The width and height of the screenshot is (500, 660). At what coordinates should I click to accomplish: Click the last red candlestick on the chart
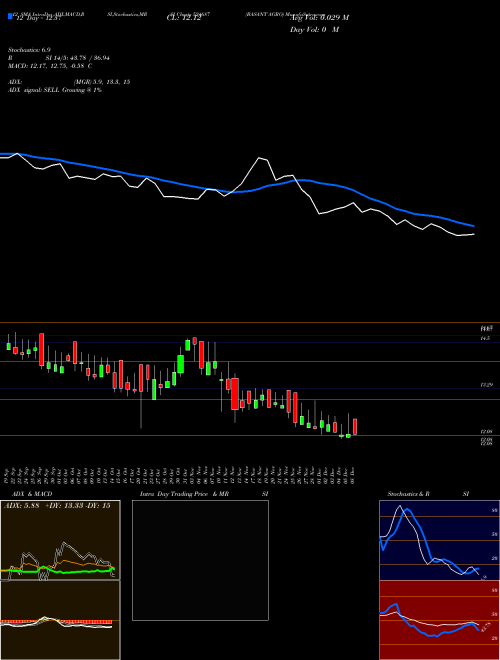(355, 426)
